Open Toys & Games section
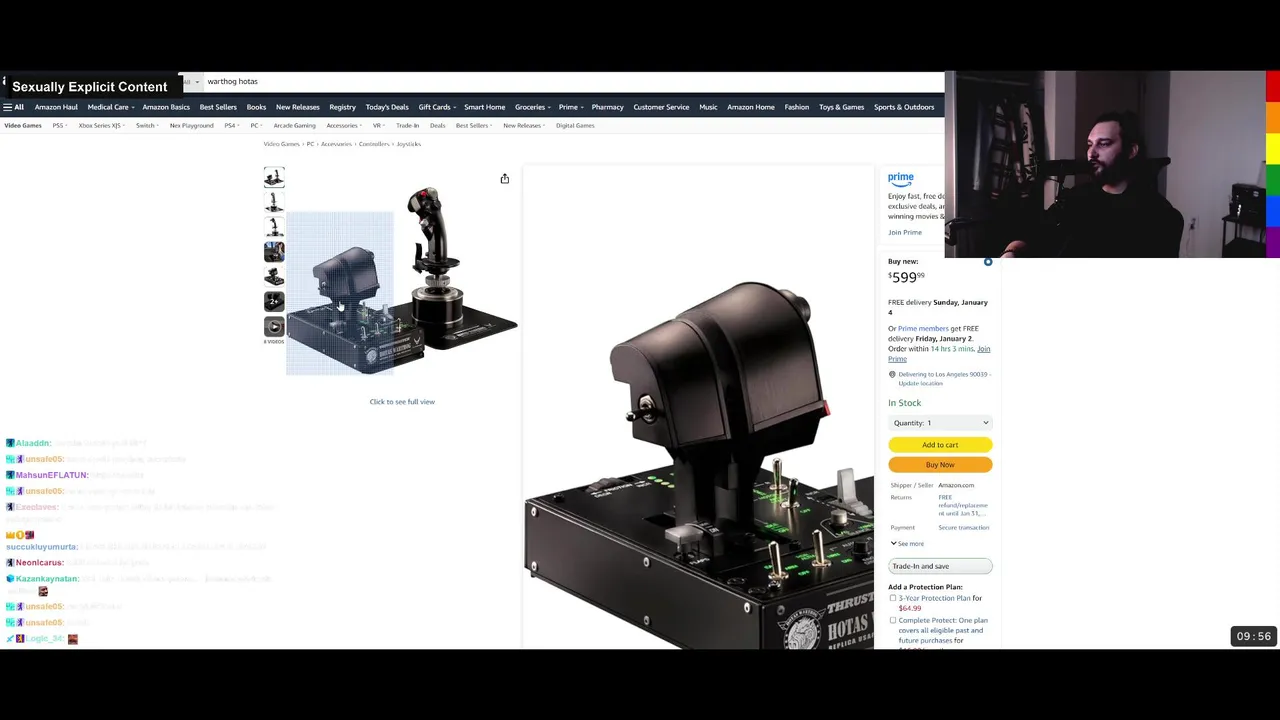Viewport: 1280px width, 720px height. tap(841, 107)
